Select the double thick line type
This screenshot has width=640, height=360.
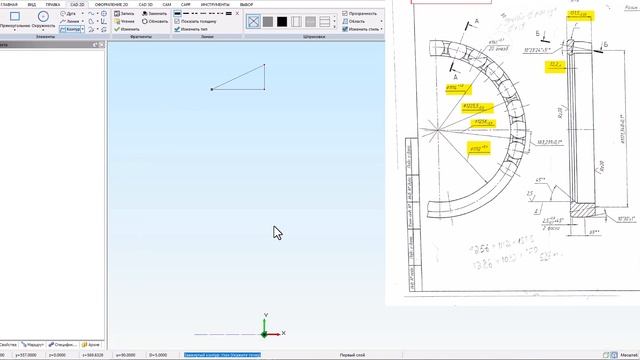(x=229, y=13)
